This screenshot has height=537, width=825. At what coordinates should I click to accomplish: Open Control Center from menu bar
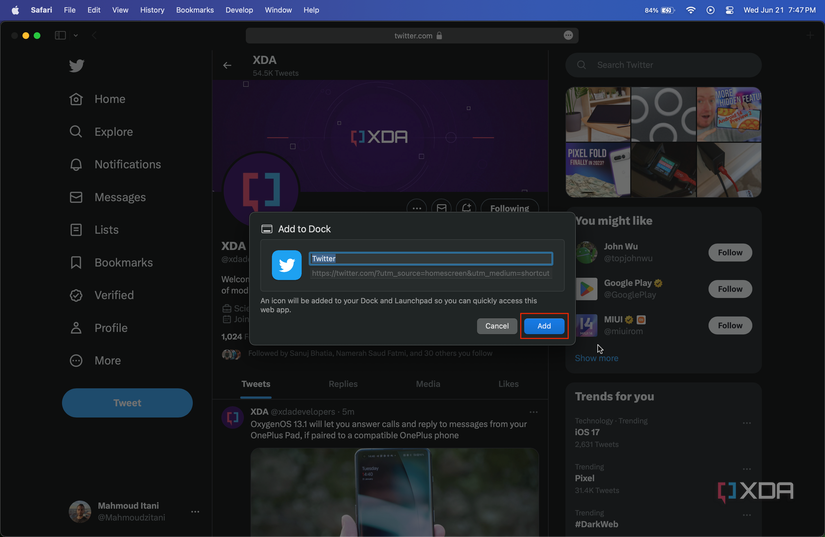(x=729, y=10)
